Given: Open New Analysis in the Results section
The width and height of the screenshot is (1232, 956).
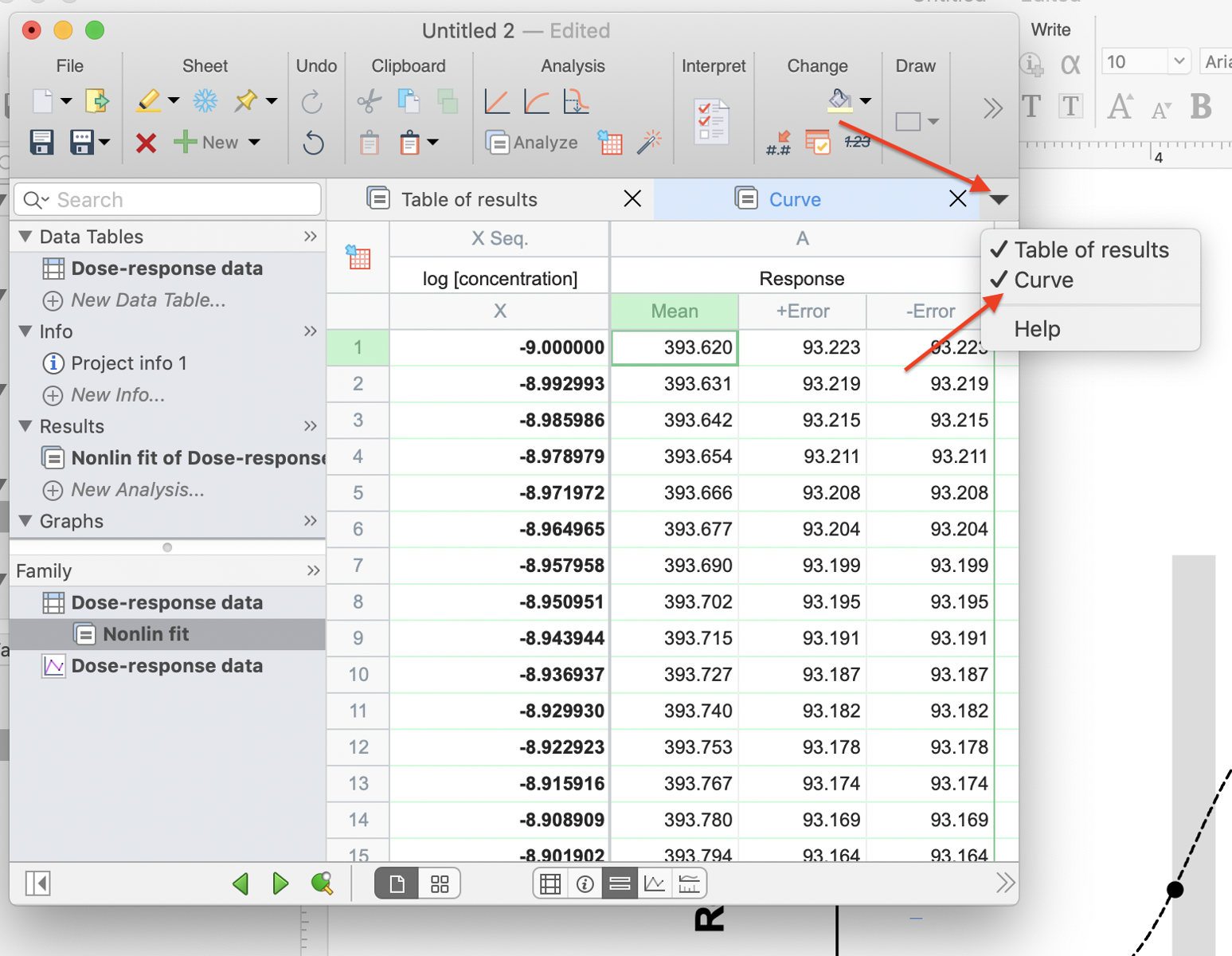Looking at the screenshot, I should [134, 490].
